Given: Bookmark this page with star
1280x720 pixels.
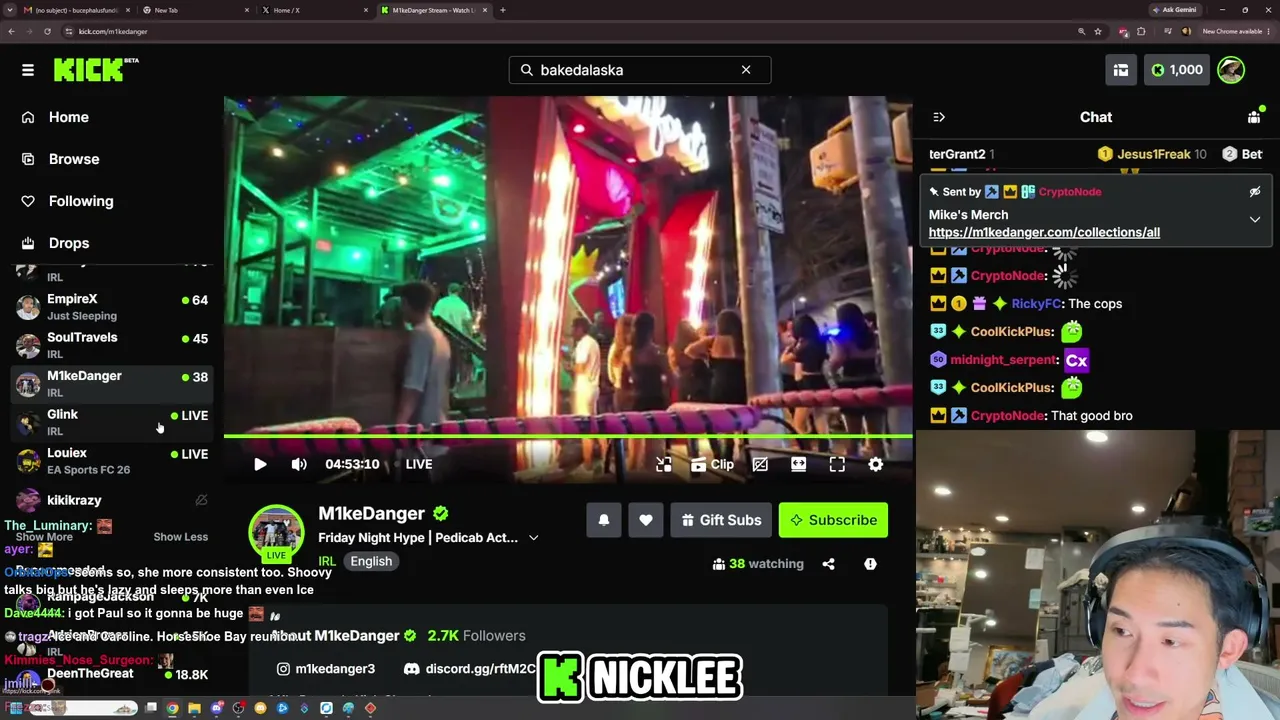Looking at the screenshot, I should [1097, 31].
